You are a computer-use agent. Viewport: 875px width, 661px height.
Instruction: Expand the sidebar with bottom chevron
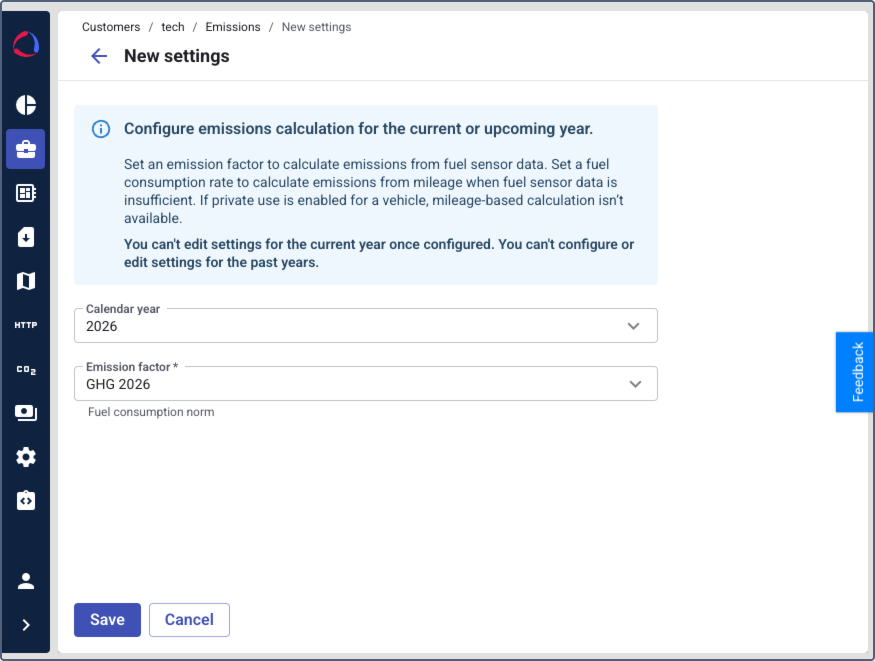(26, 625)
